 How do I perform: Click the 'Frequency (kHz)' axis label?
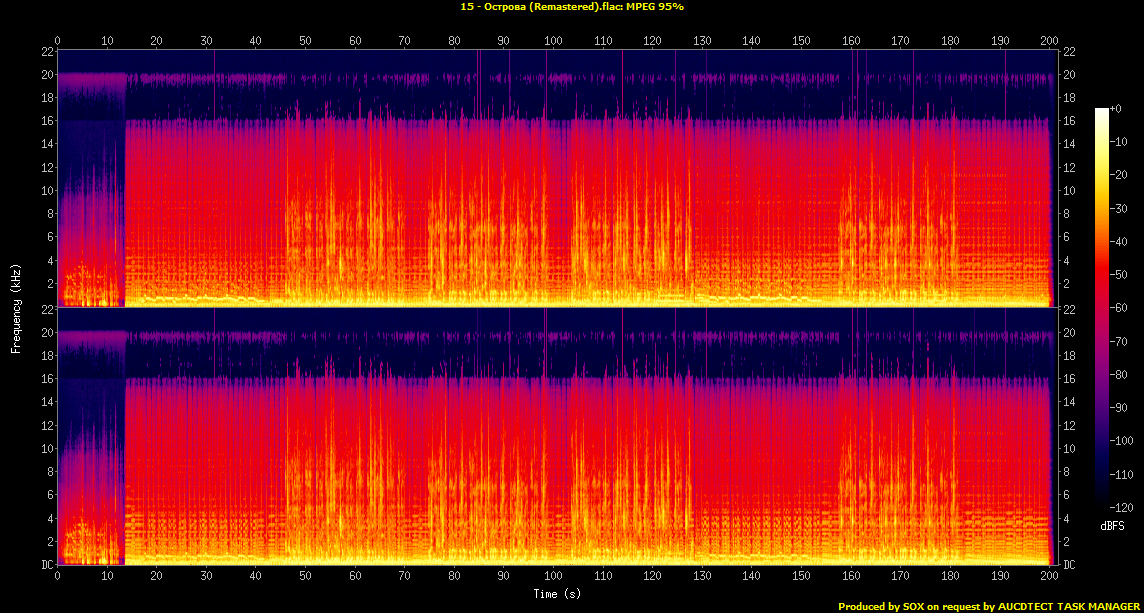16,306
